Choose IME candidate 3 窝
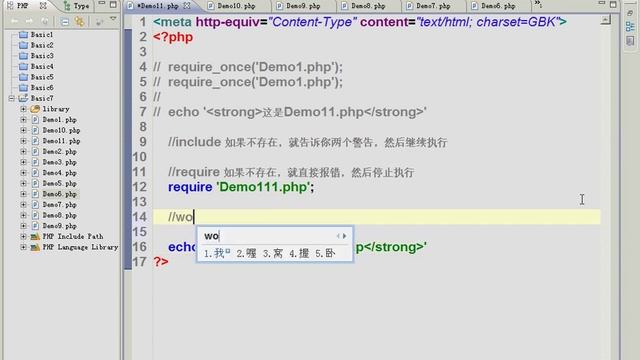 pos(273,253)
